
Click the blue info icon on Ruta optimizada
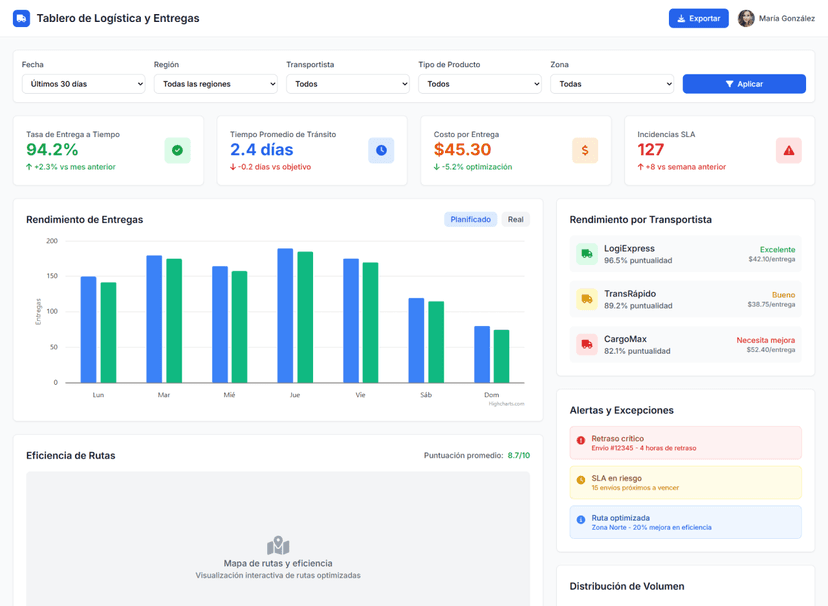coord(581,520)
